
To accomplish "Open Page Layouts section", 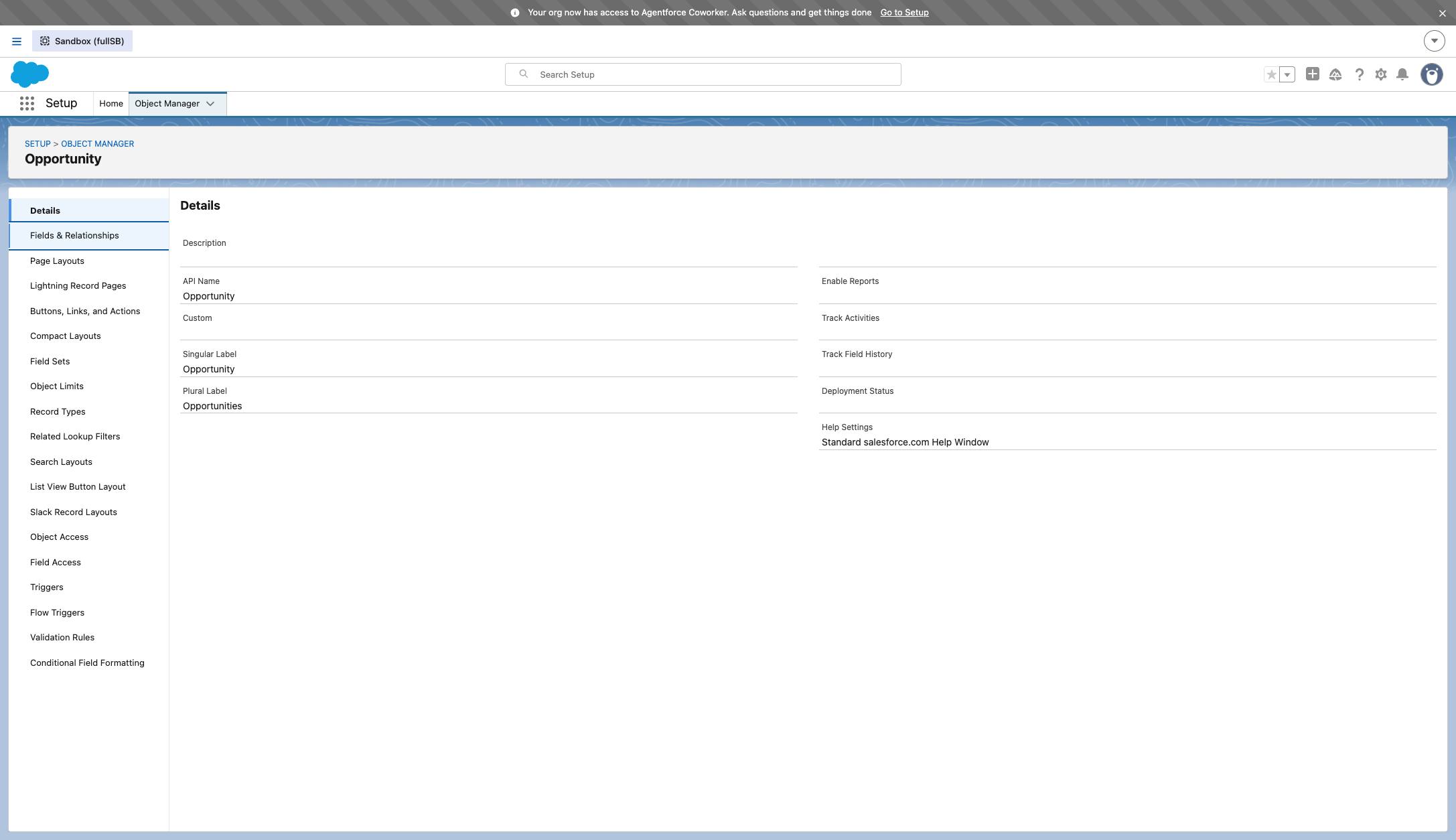I will (89, 261).
